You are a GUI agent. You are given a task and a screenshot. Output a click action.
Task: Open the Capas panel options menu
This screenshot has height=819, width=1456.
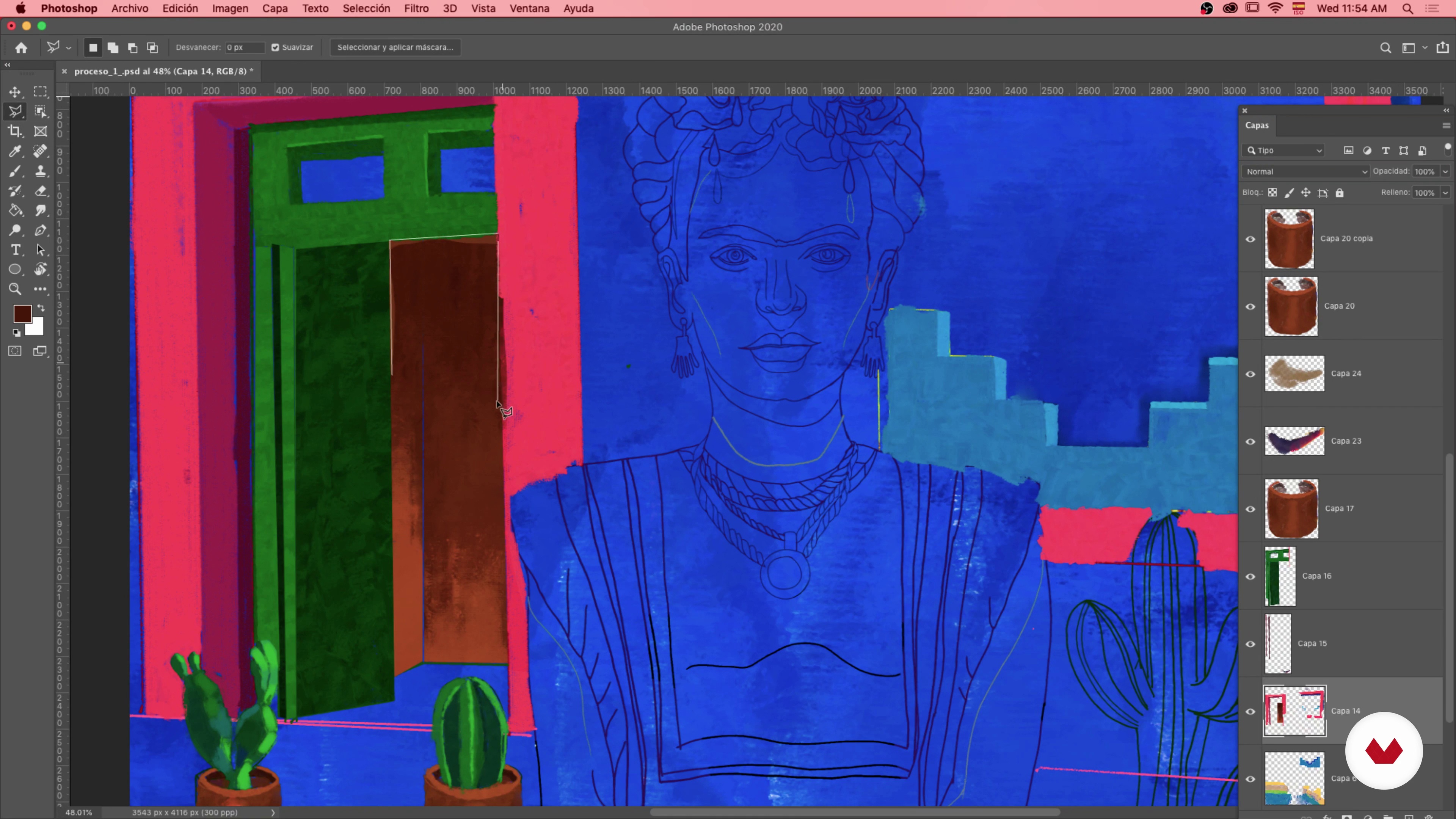tap(1446, 126)
